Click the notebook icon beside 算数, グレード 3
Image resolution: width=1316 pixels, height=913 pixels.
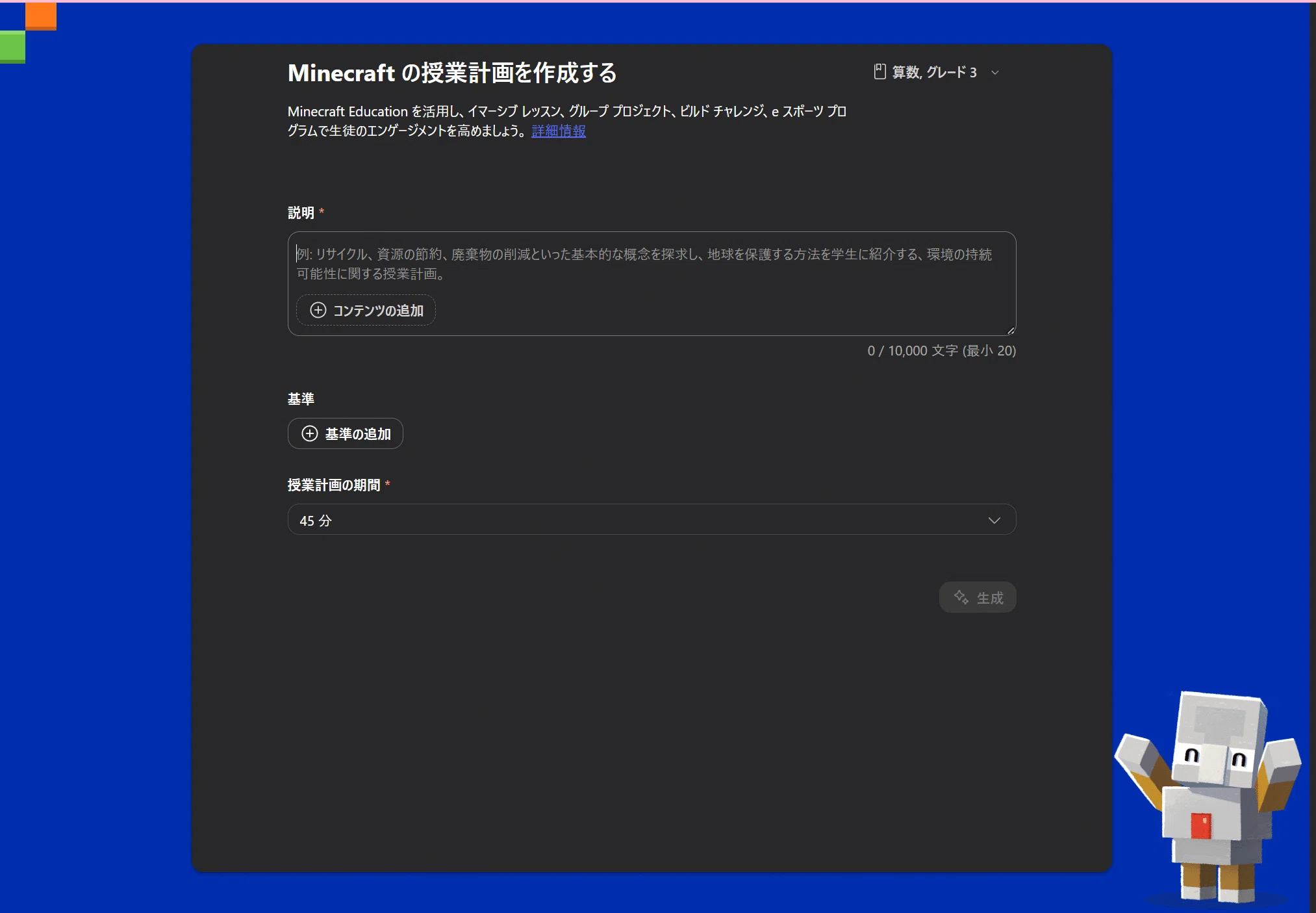[x=880, y=71]
